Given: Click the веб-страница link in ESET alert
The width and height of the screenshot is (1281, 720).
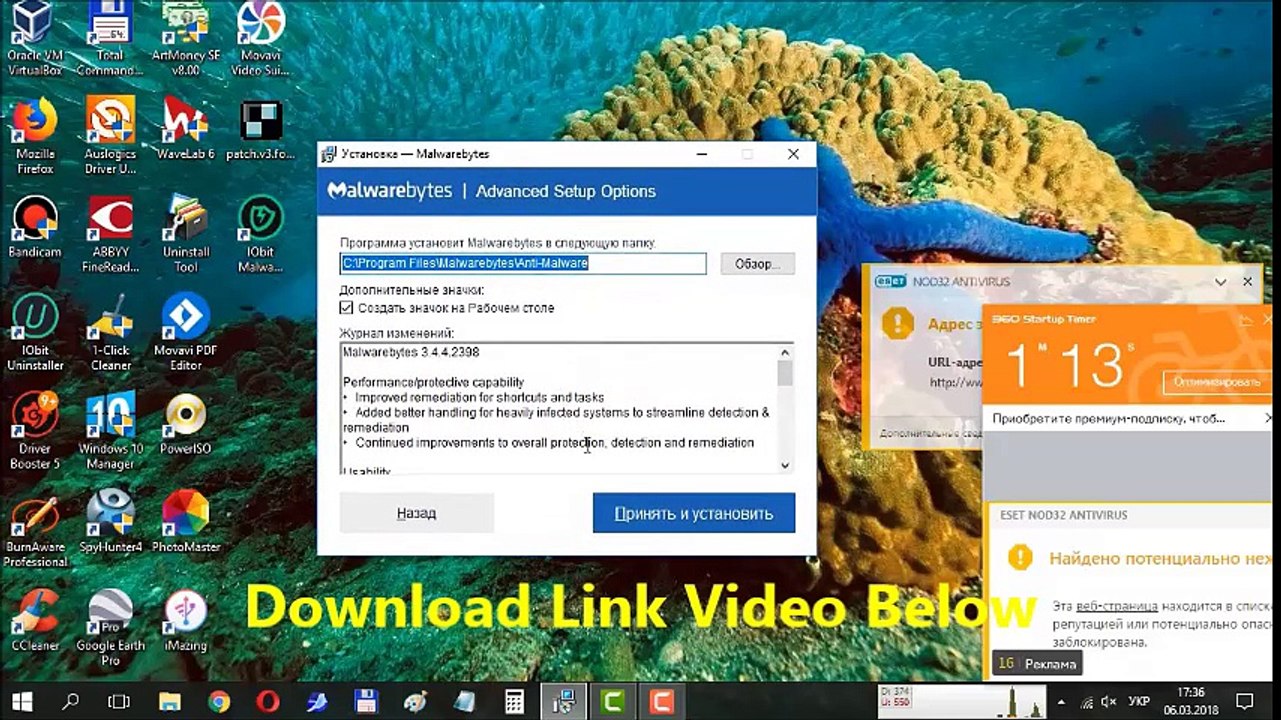Looking at the screenshot, I should pyautogui.click(x=1117, y=606).
